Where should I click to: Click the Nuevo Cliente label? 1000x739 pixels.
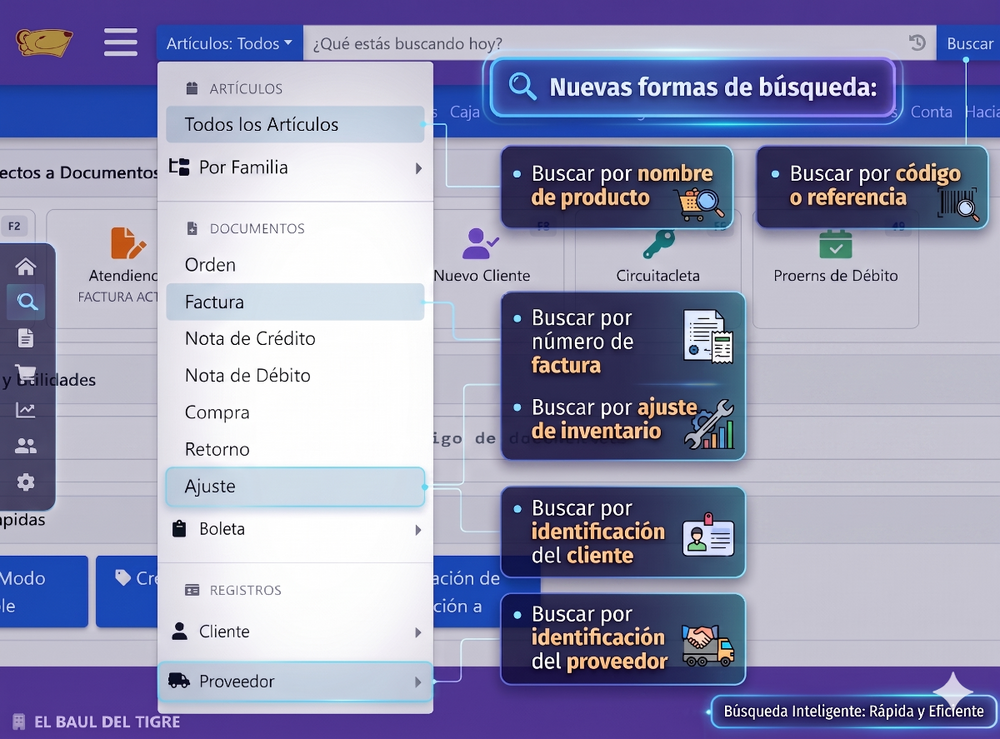click(482, 275)
